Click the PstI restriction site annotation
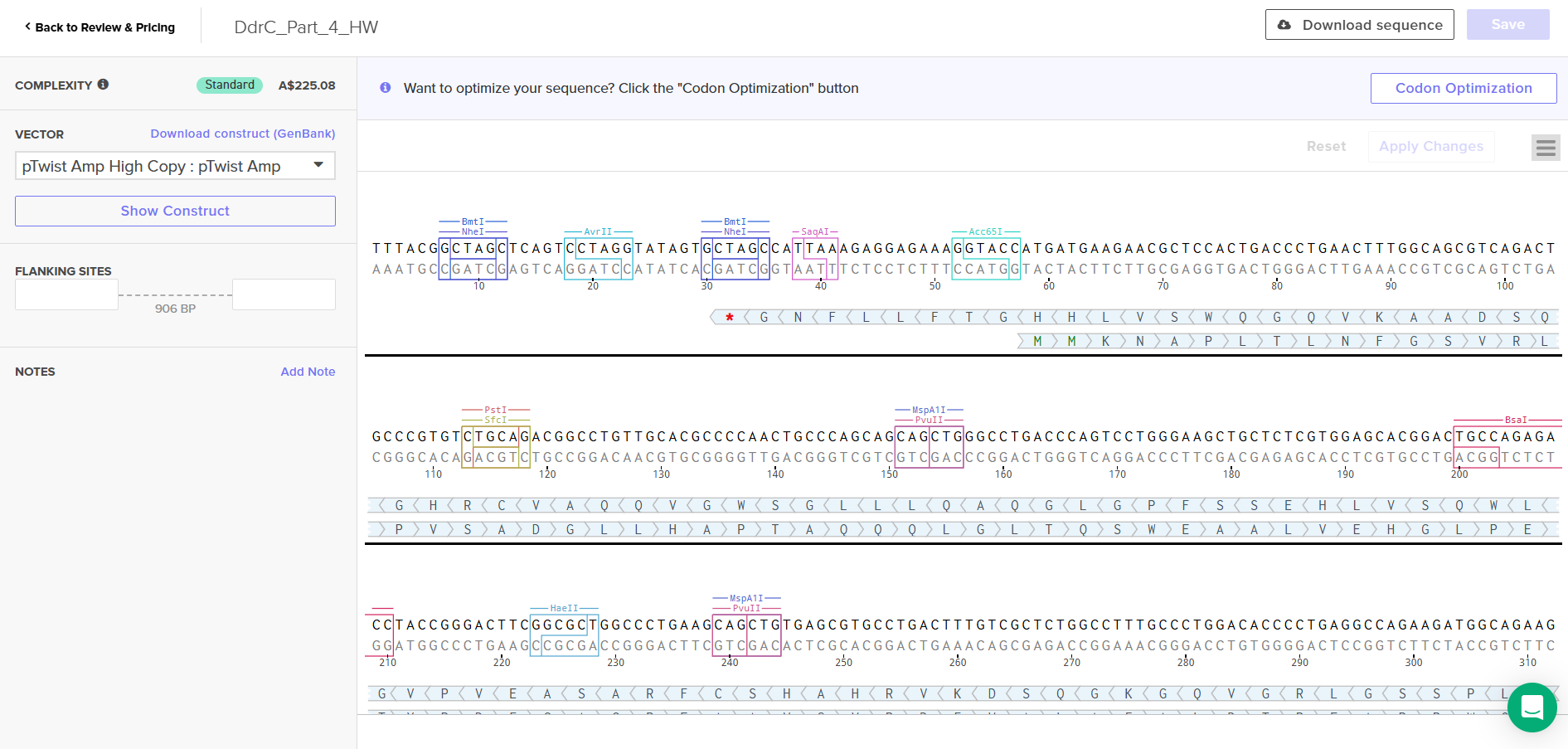Screen dimensions: 1568x749 pos(495,410)
